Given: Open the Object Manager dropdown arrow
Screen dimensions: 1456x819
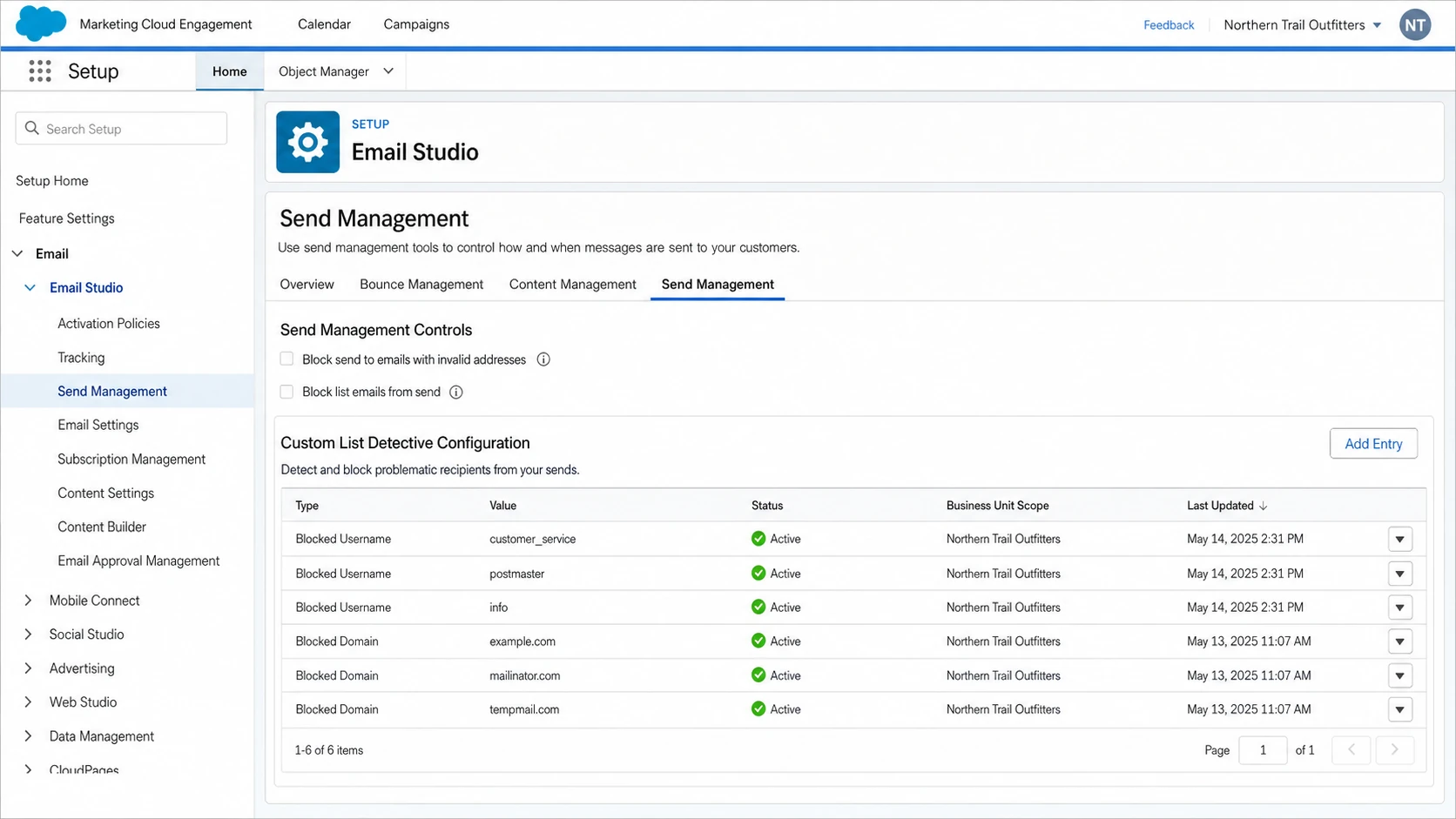Looking at the screenshot, I should 388,71.
